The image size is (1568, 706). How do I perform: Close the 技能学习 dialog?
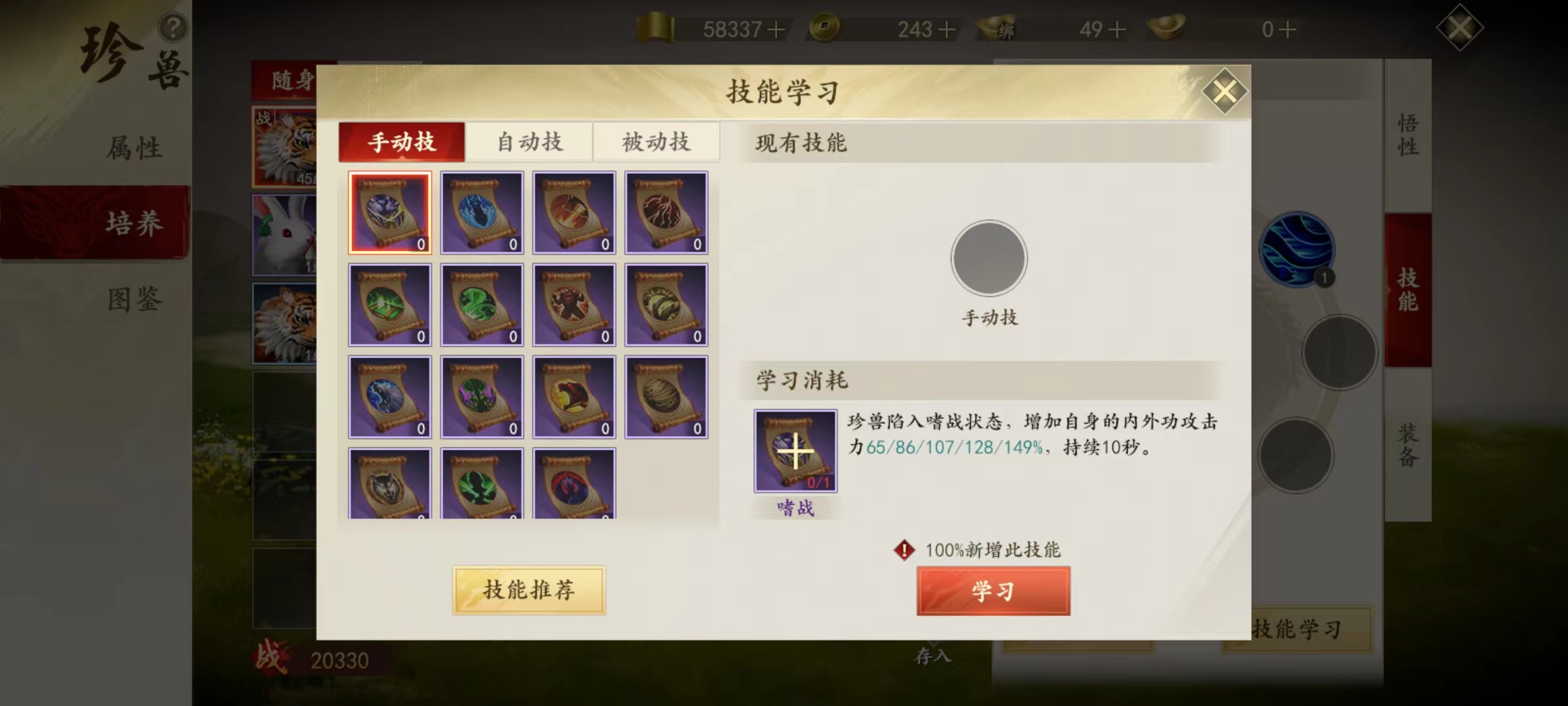pos(1224,92)
